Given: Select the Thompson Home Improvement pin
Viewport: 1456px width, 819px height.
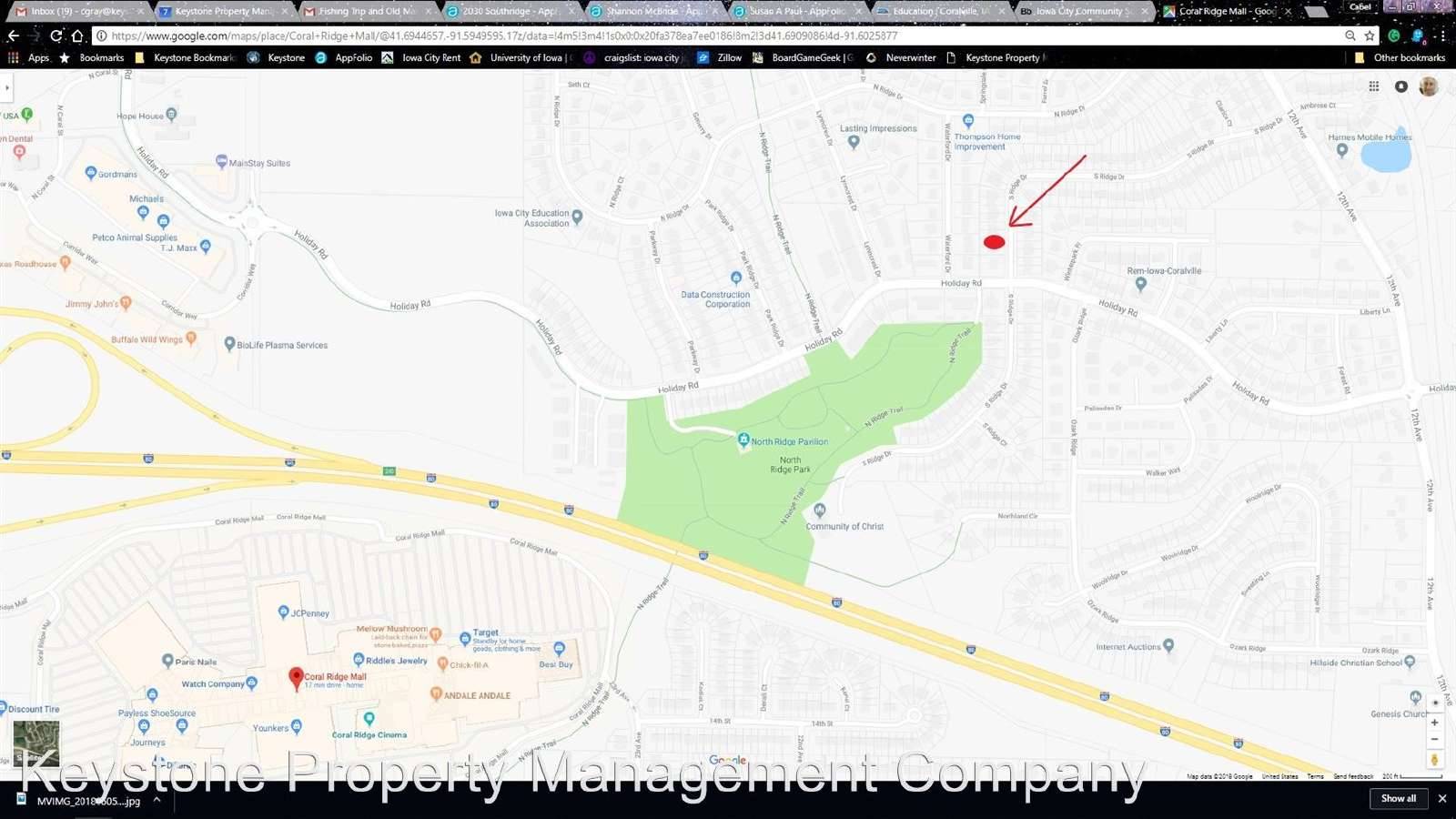Looking at the screenshot, I should pyautogui.click(x=968, y=120).
